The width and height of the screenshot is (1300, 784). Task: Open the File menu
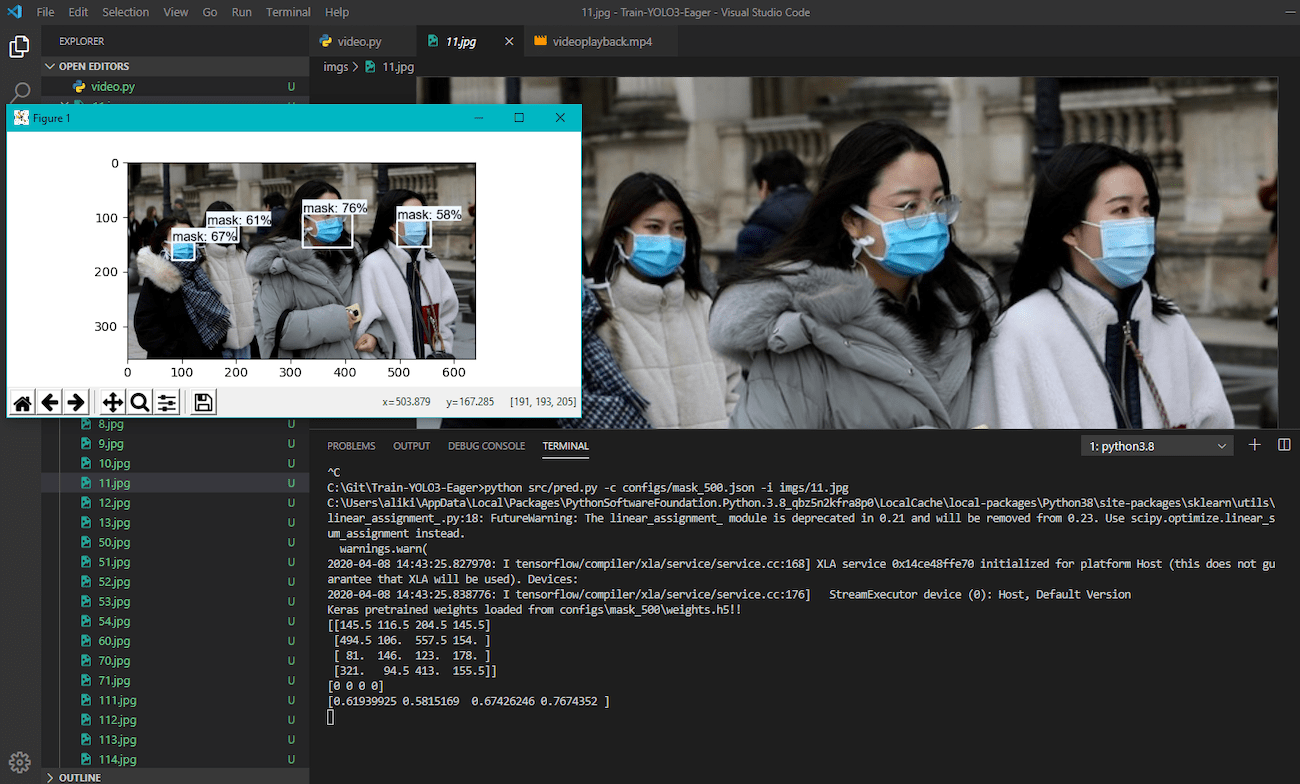coord(45,12)
